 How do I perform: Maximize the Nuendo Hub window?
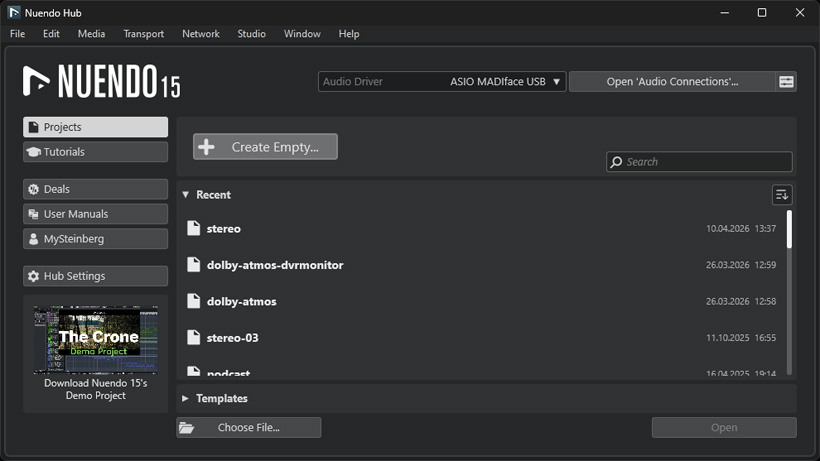[x=762, y=13]
